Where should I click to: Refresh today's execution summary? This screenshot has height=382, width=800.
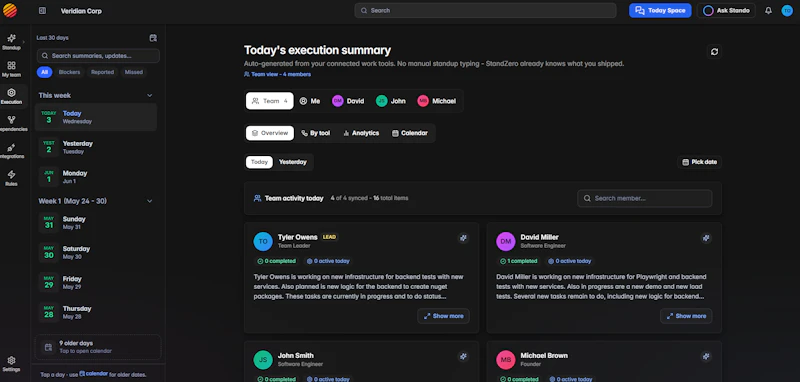714,52
